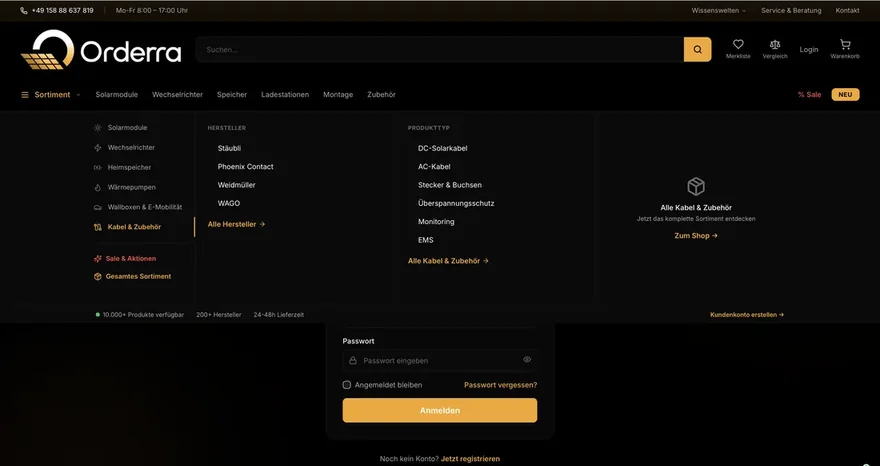Image resolution: width=880 pixels, height=466 pixels.
Task: Click the % Sale link
Action: pyautogui.click(x=809, y=95)
